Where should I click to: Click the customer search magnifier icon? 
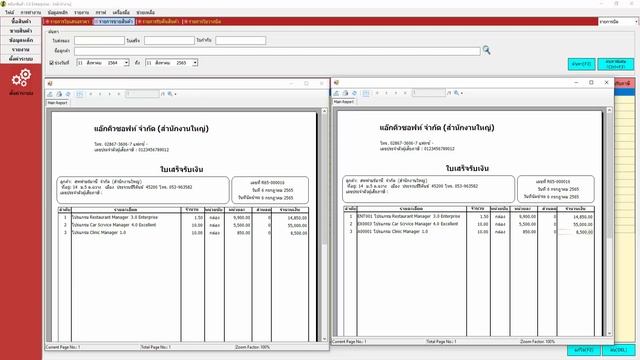pyautogui.click(x=486, y=50)
